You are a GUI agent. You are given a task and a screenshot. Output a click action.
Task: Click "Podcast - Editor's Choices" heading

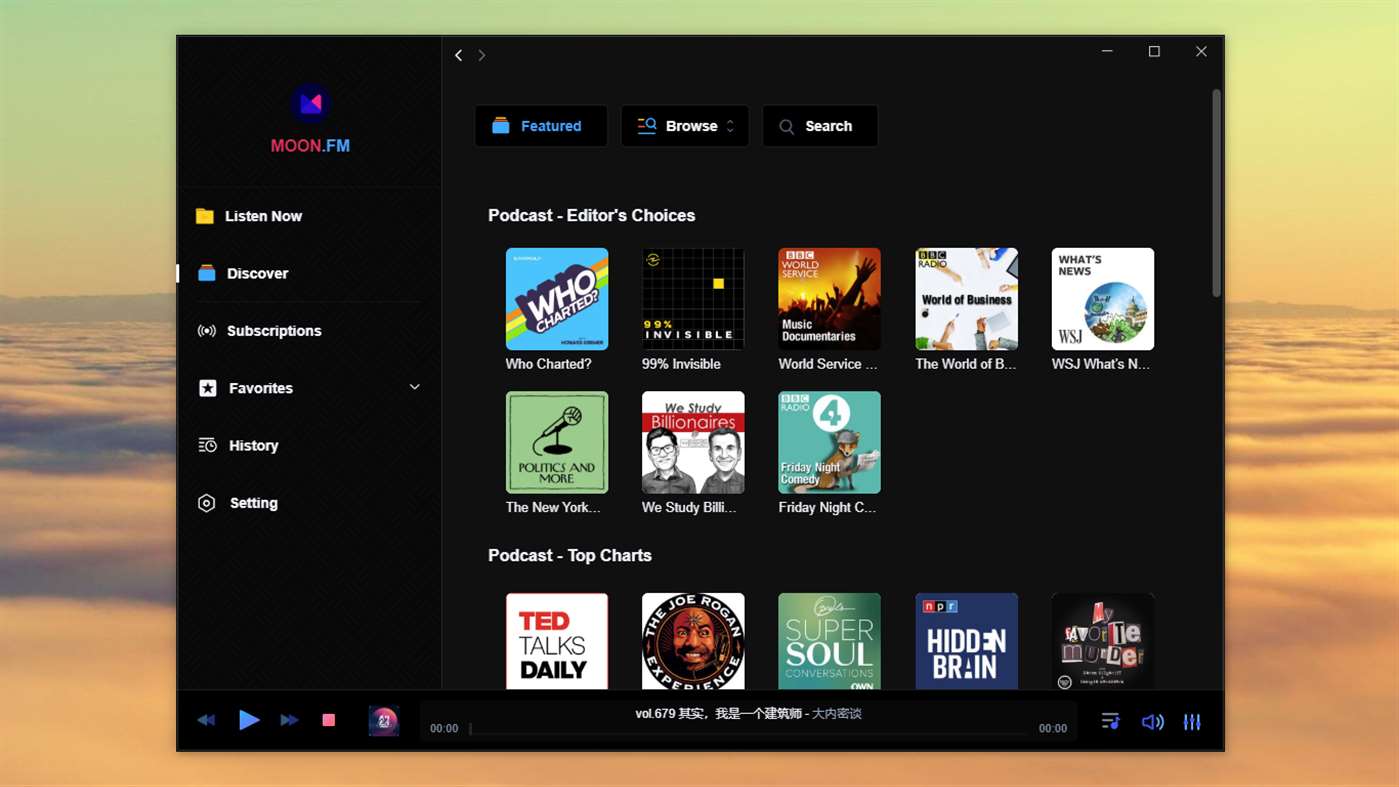point(592,215)
